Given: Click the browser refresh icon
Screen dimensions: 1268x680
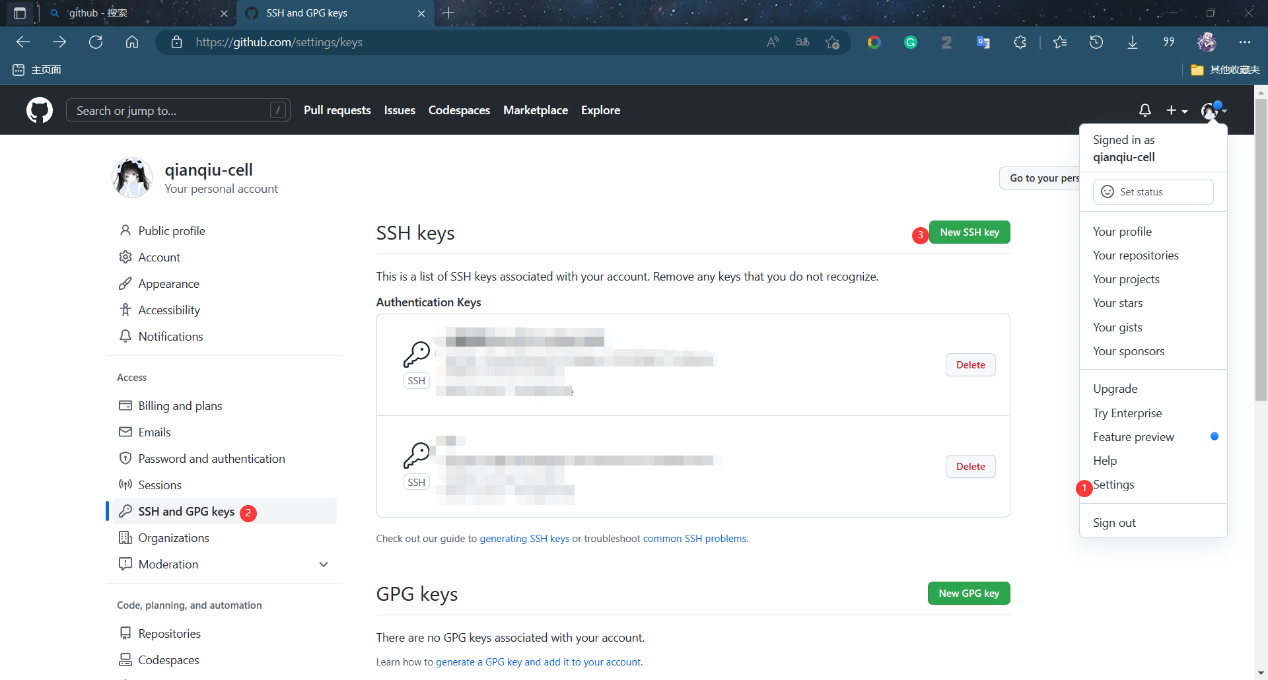Looking at the screenshot, I should coord(96,42).
